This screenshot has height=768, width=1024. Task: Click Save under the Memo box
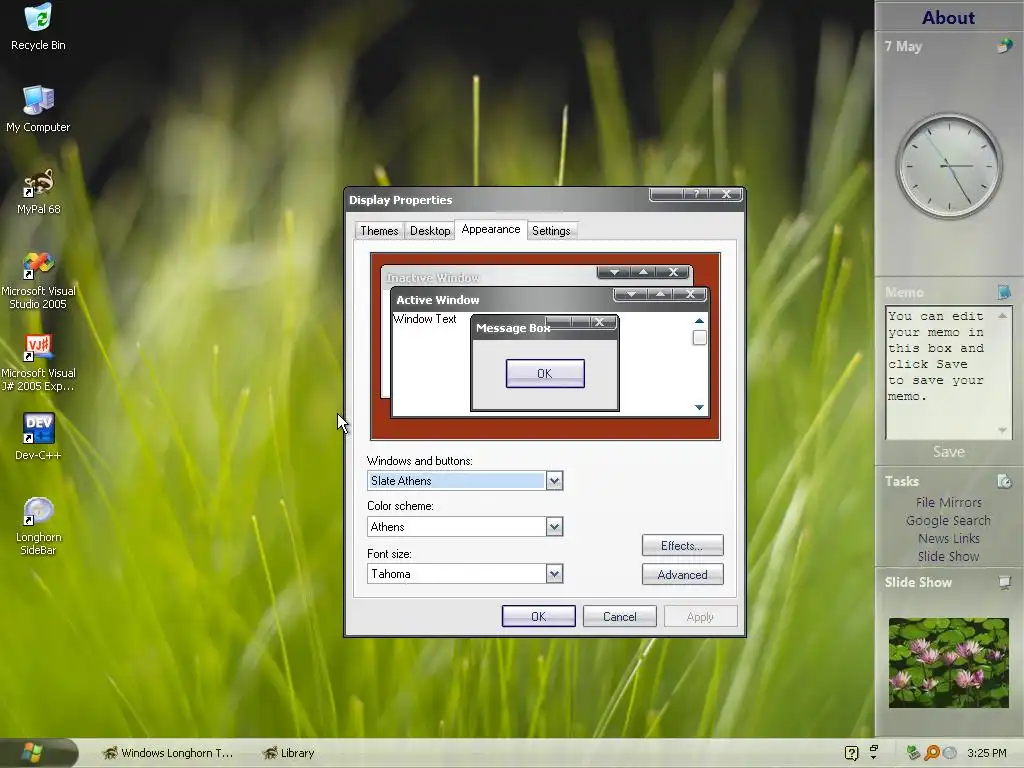click(949, 452)
